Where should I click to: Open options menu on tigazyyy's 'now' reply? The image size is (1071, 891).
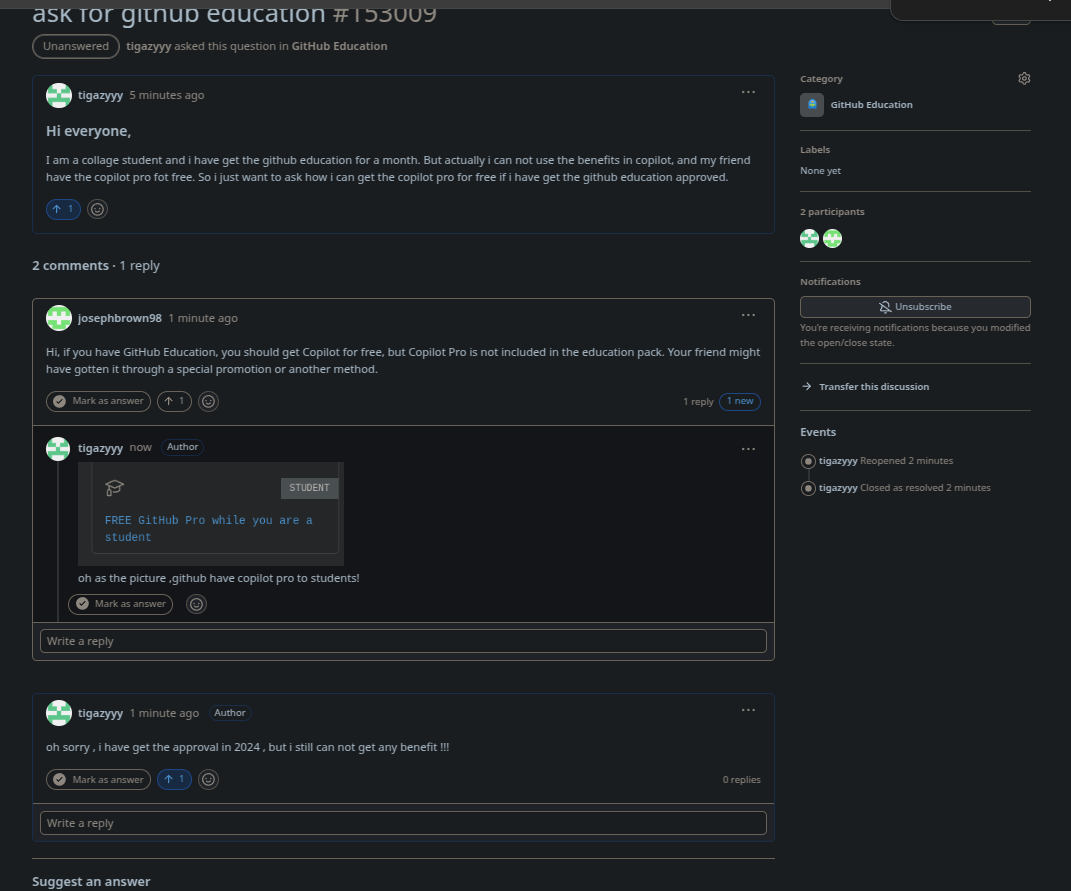point(748,449)
